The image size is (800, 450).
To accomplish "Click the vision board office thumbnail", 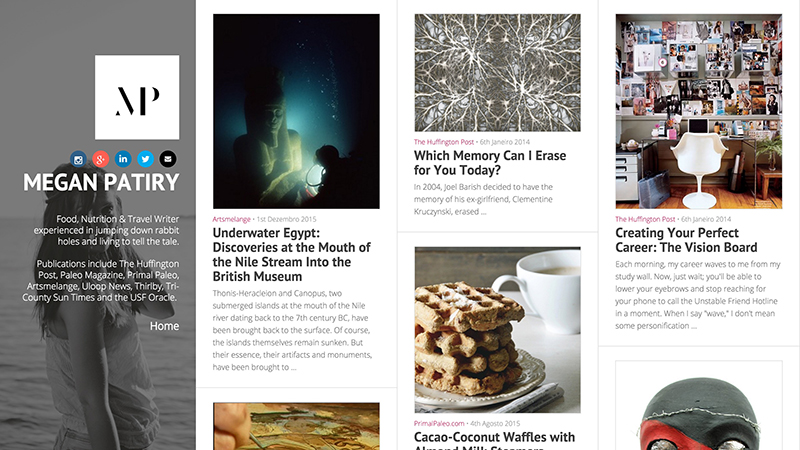I will click(698, 111).
